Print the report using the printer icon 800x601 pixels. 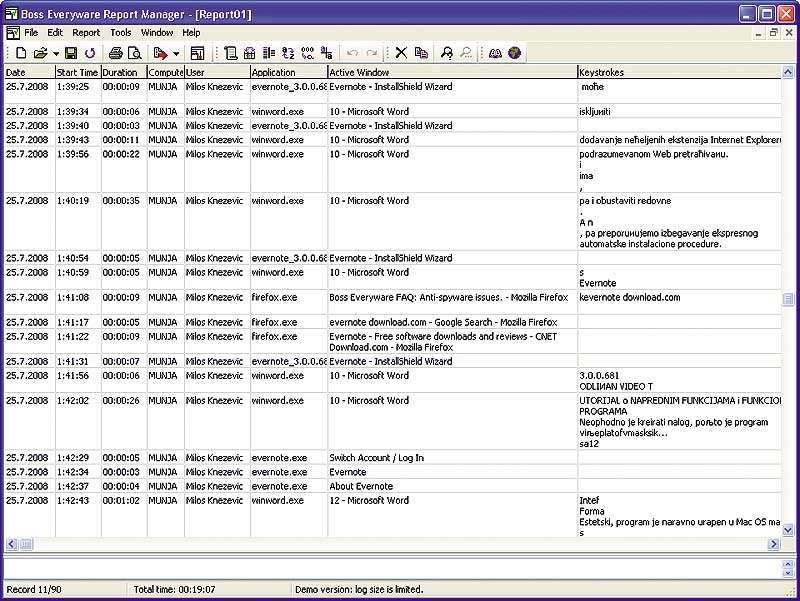tap(115, 53)
